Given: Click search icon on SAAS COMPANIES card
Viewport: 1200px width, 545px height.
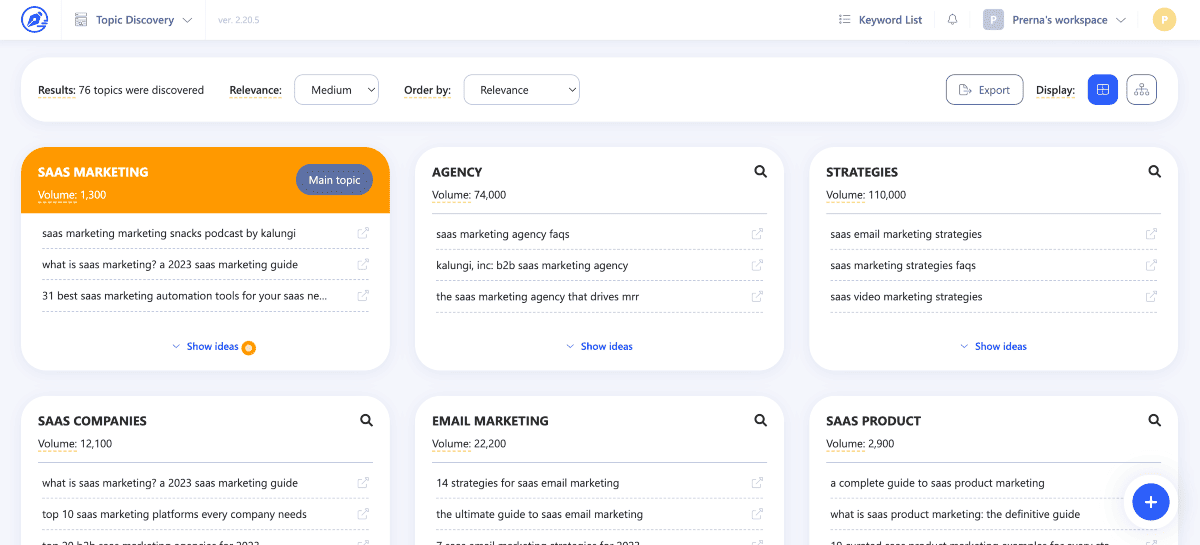Looking at the screenshot, I should click(x=366, y=421).
